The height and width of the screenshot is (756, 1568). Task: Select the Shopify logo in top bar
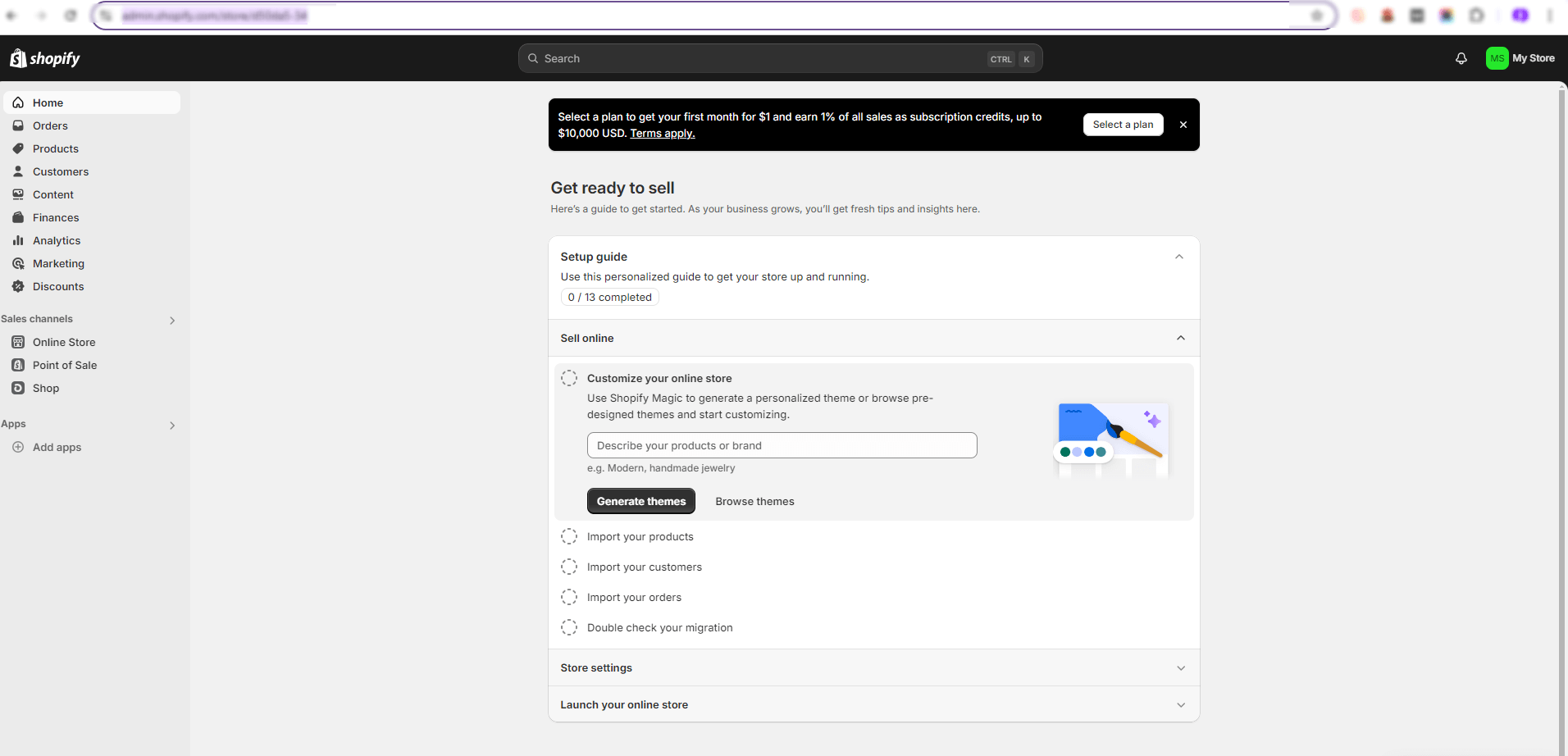tap(44, 57)
